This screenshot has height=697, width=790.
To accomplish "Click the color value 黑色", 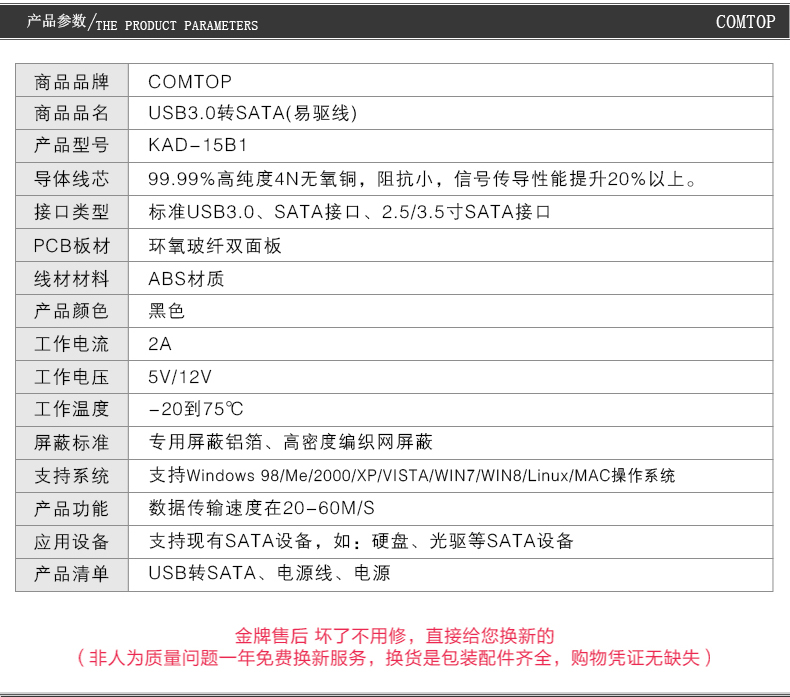I will pos(166,311).
